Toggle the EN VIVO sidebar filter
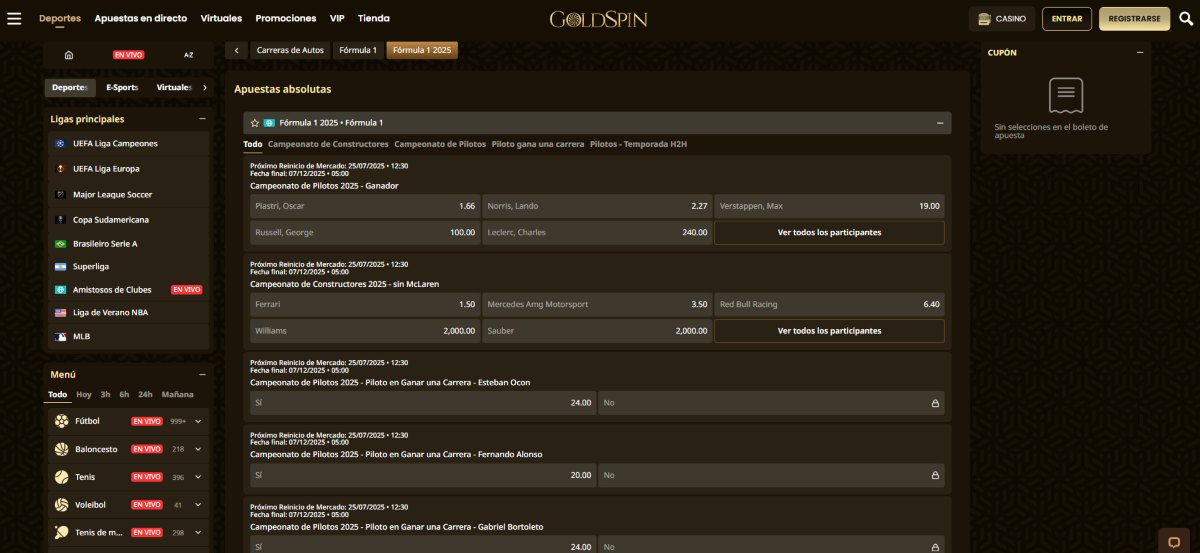Screen dimensions: 1200x553 (128, 55)
